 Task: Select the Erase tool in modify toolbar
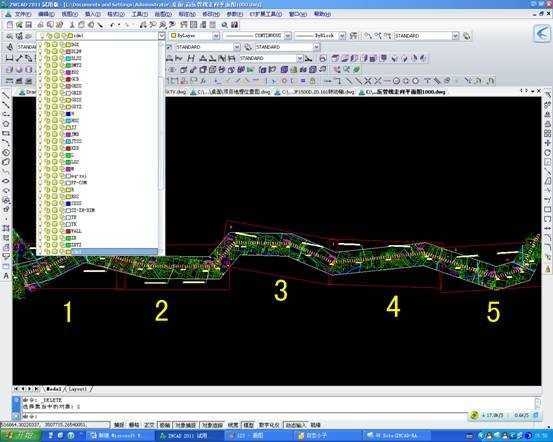pos(547,95)
